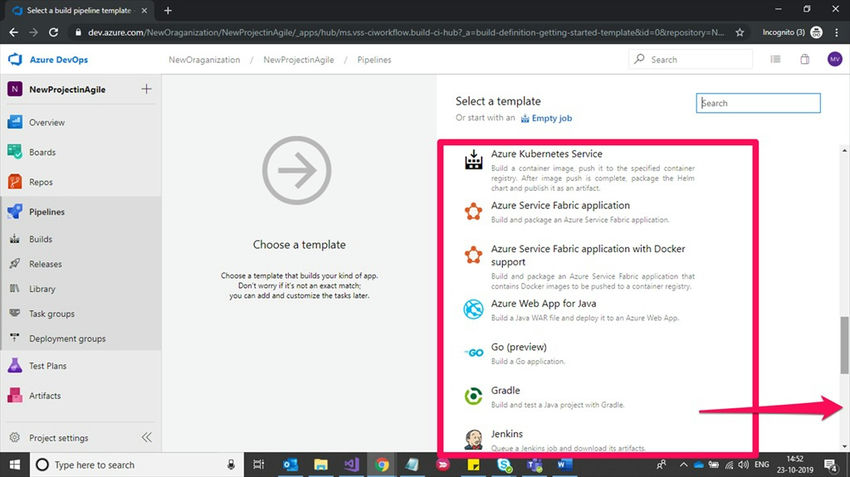Open Visual Studio from the taskbar
The width and height of the screenshot is (850, 477).
(x=351, y=465)
